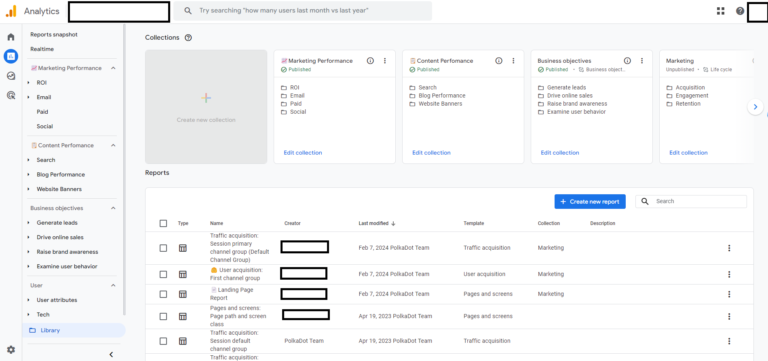Select User attributes in sidebar
This screenshot has height=361, width=768.
57,300
